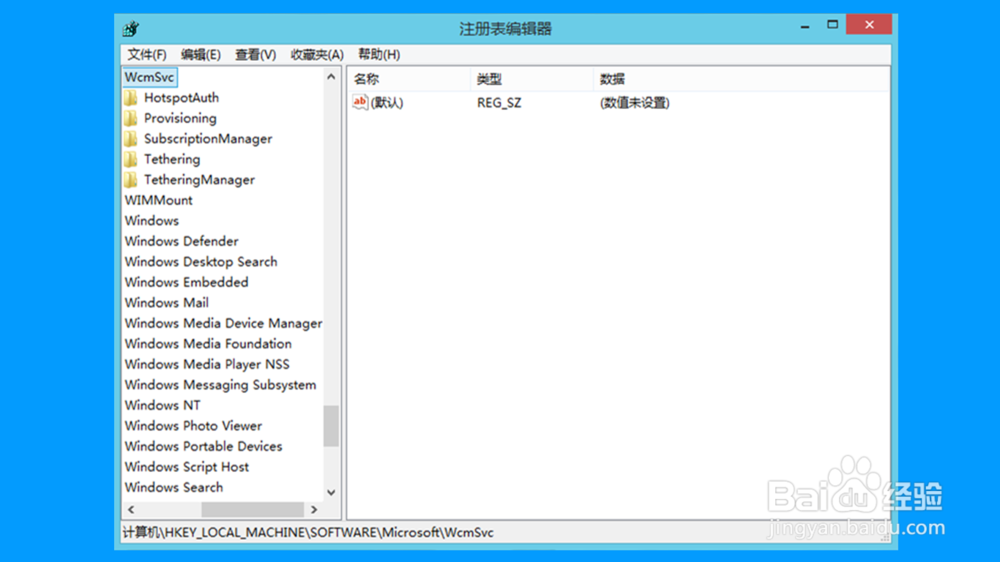Select Windows Messaging Subsystem key
Screen dimensions: 1000x562
pyautogui.click(x=220, y=385)
